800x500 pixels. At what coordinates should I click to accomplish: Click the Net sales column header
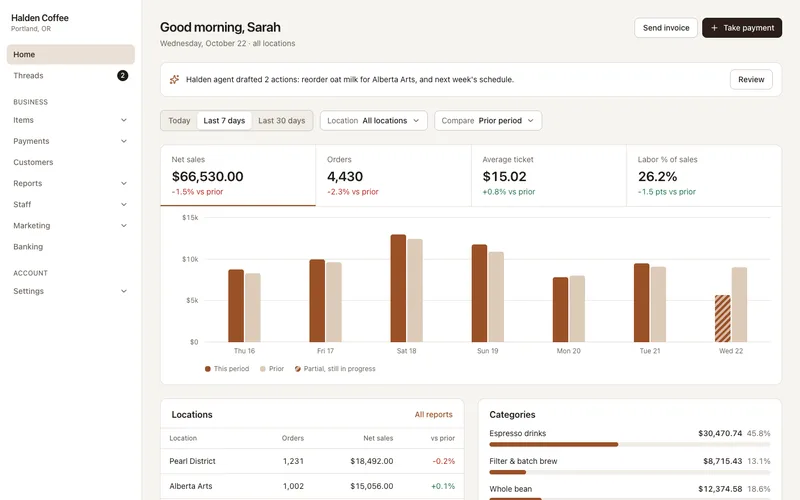378,438
